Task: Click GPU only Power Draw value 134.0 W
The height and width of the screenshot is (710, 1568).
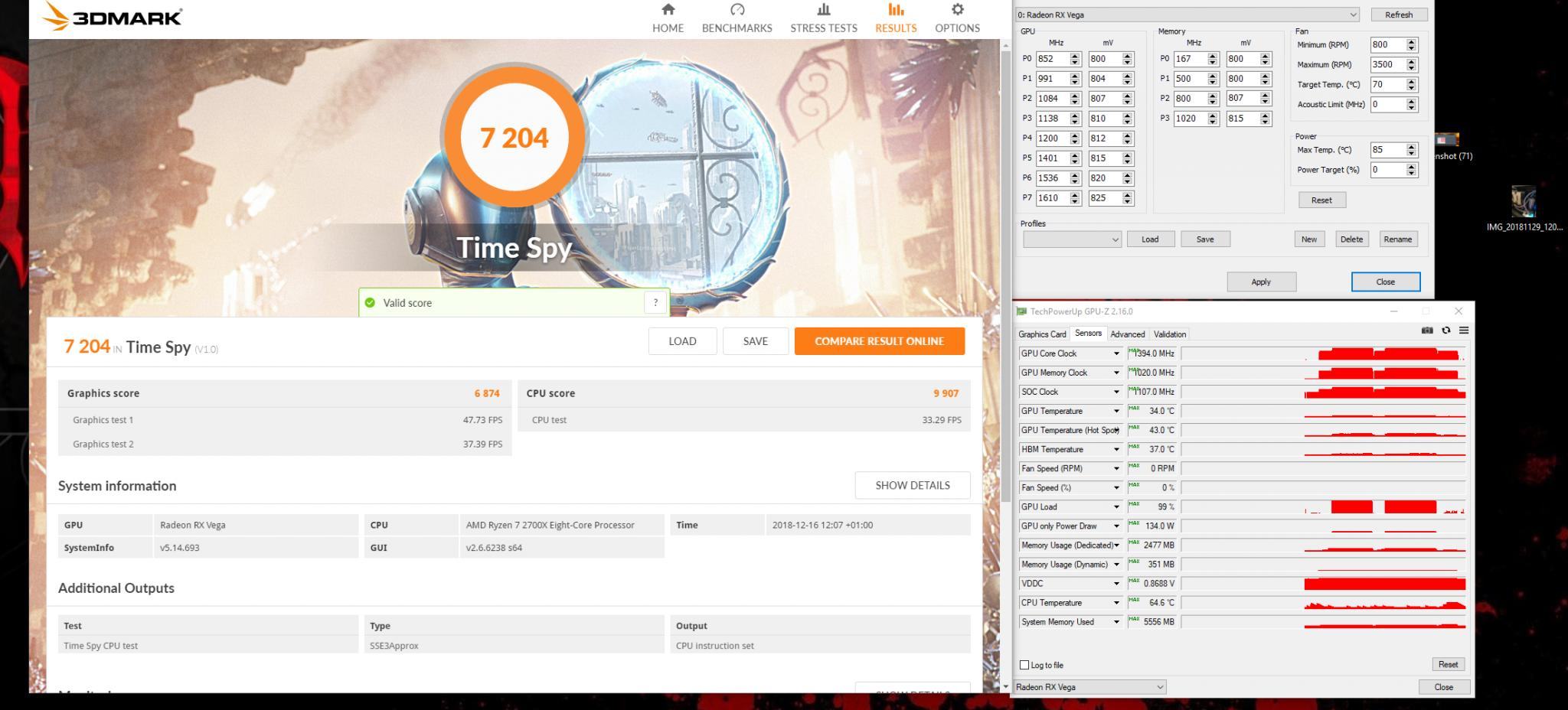Action: tap(1160, 526)
